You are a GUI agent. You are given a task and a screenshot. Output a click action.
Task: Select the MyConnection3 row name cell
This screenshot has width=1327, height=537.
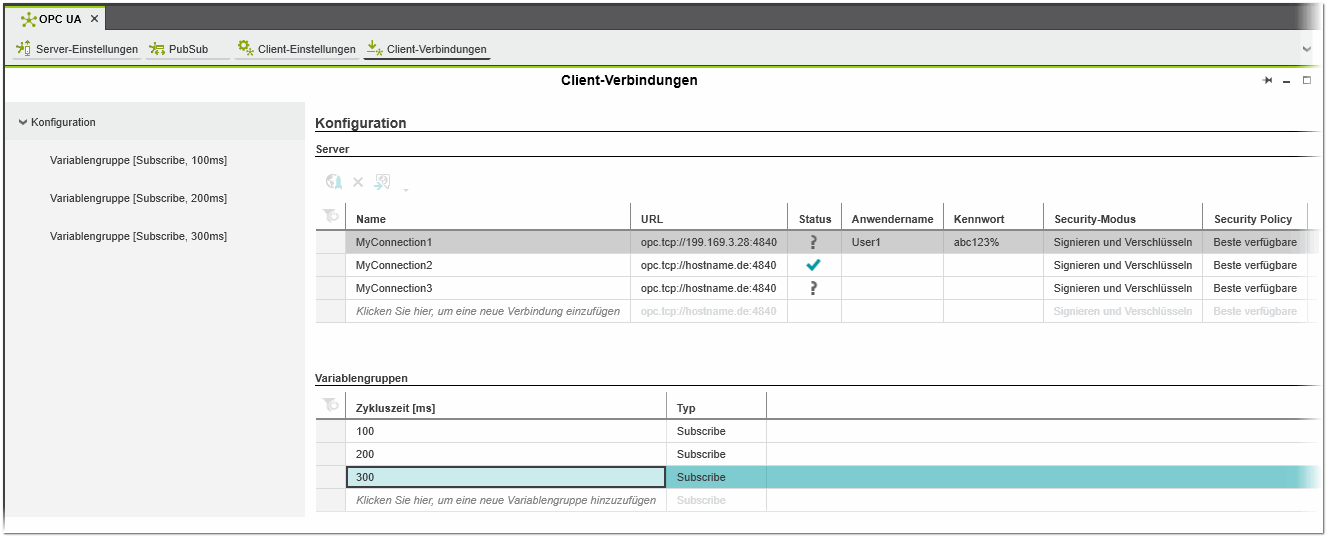pos(394,288)
